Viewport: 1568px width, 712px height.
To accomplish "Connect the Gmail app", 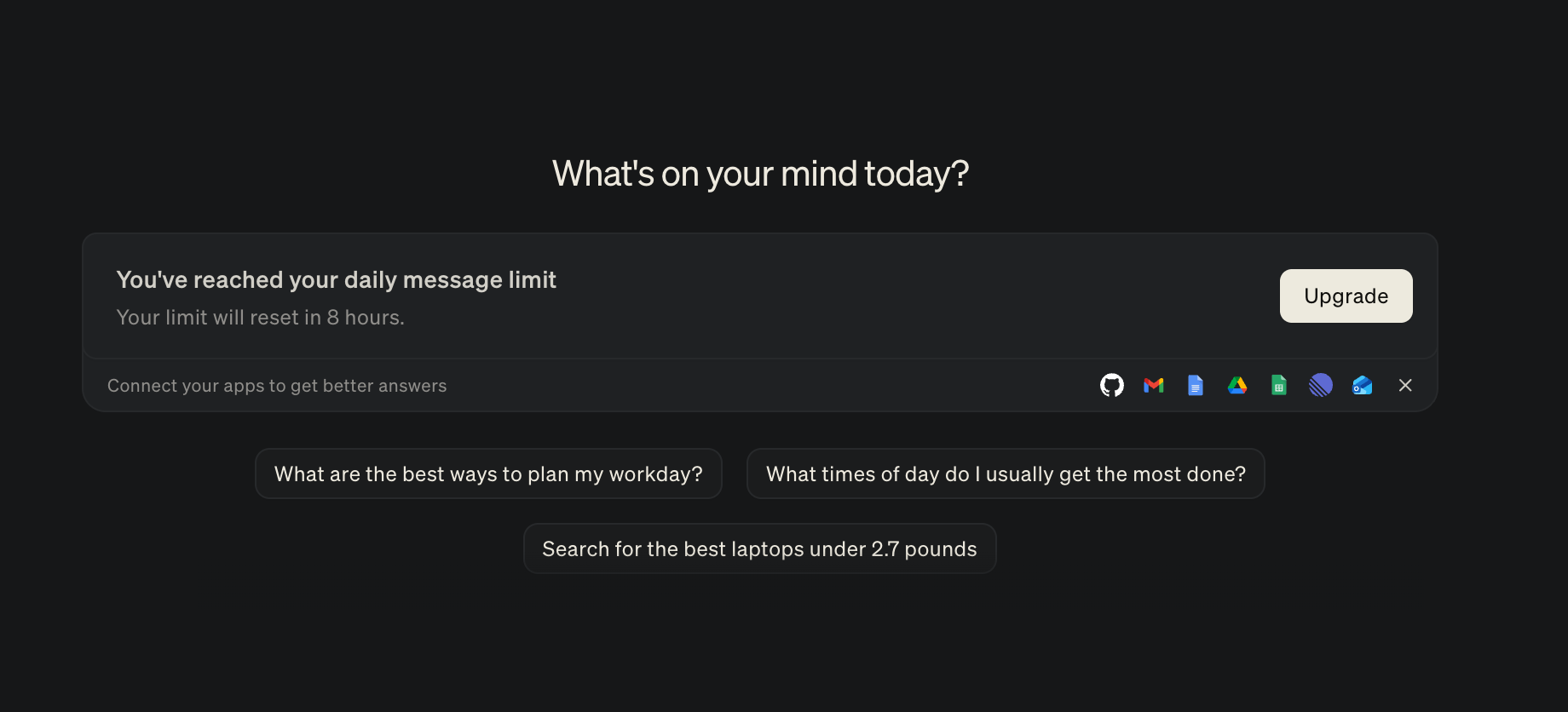I will point(1154,386).
